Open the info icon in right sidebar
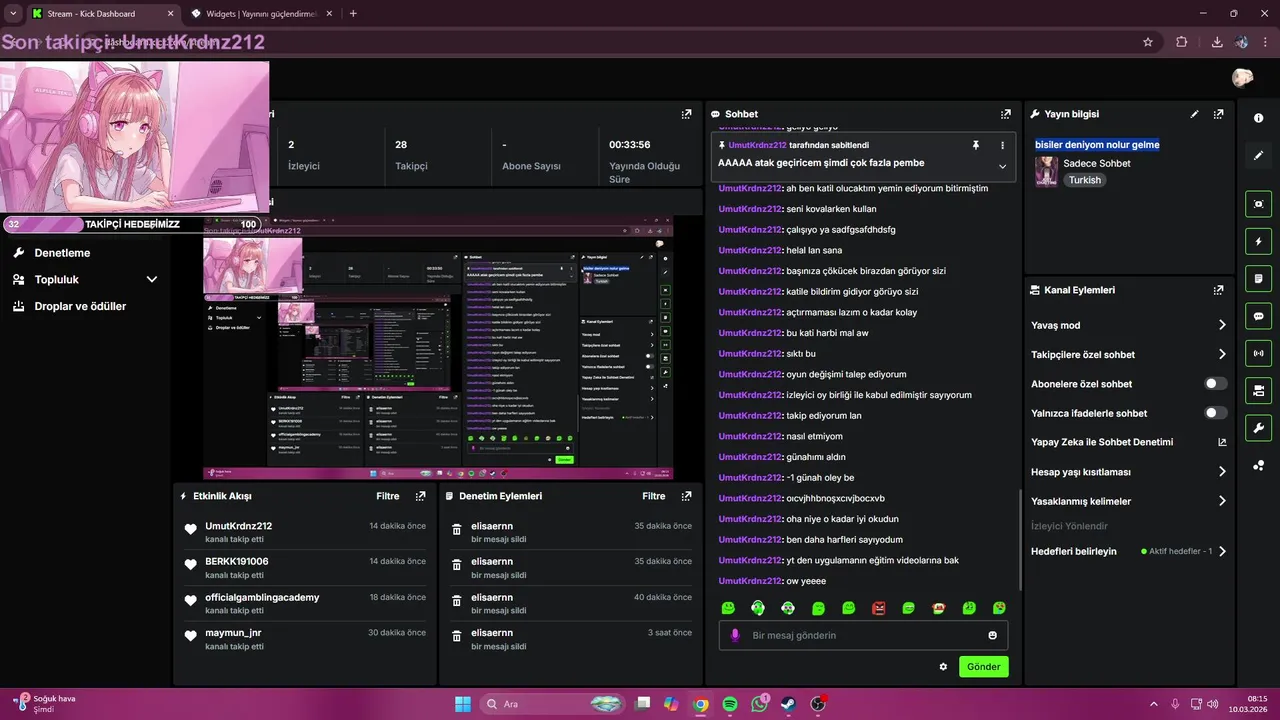Screen dimensions: 1280x720 click(x=1258, y=118)
